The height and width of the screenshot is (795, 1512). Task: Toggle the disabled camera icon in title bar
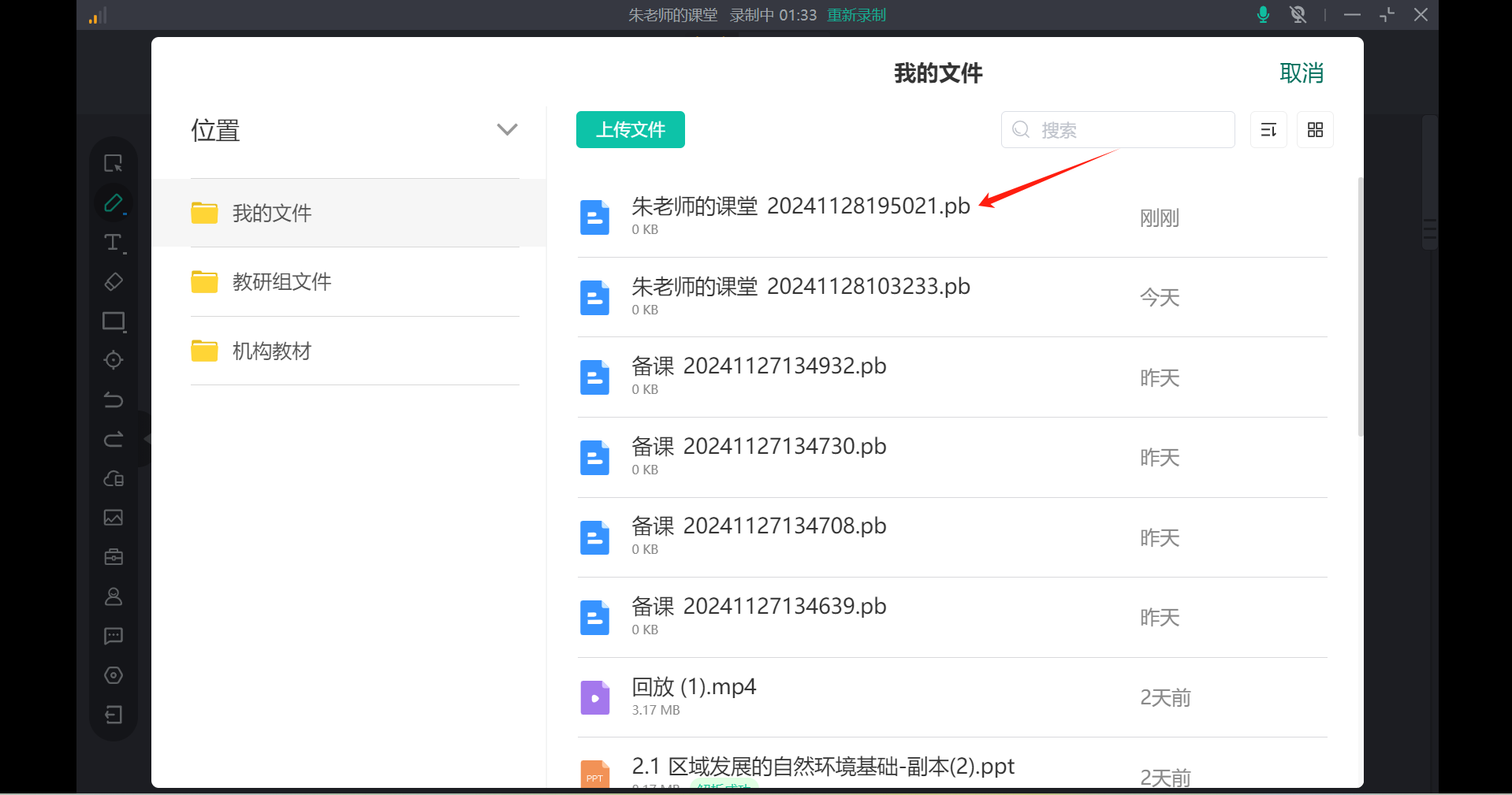1298,14
